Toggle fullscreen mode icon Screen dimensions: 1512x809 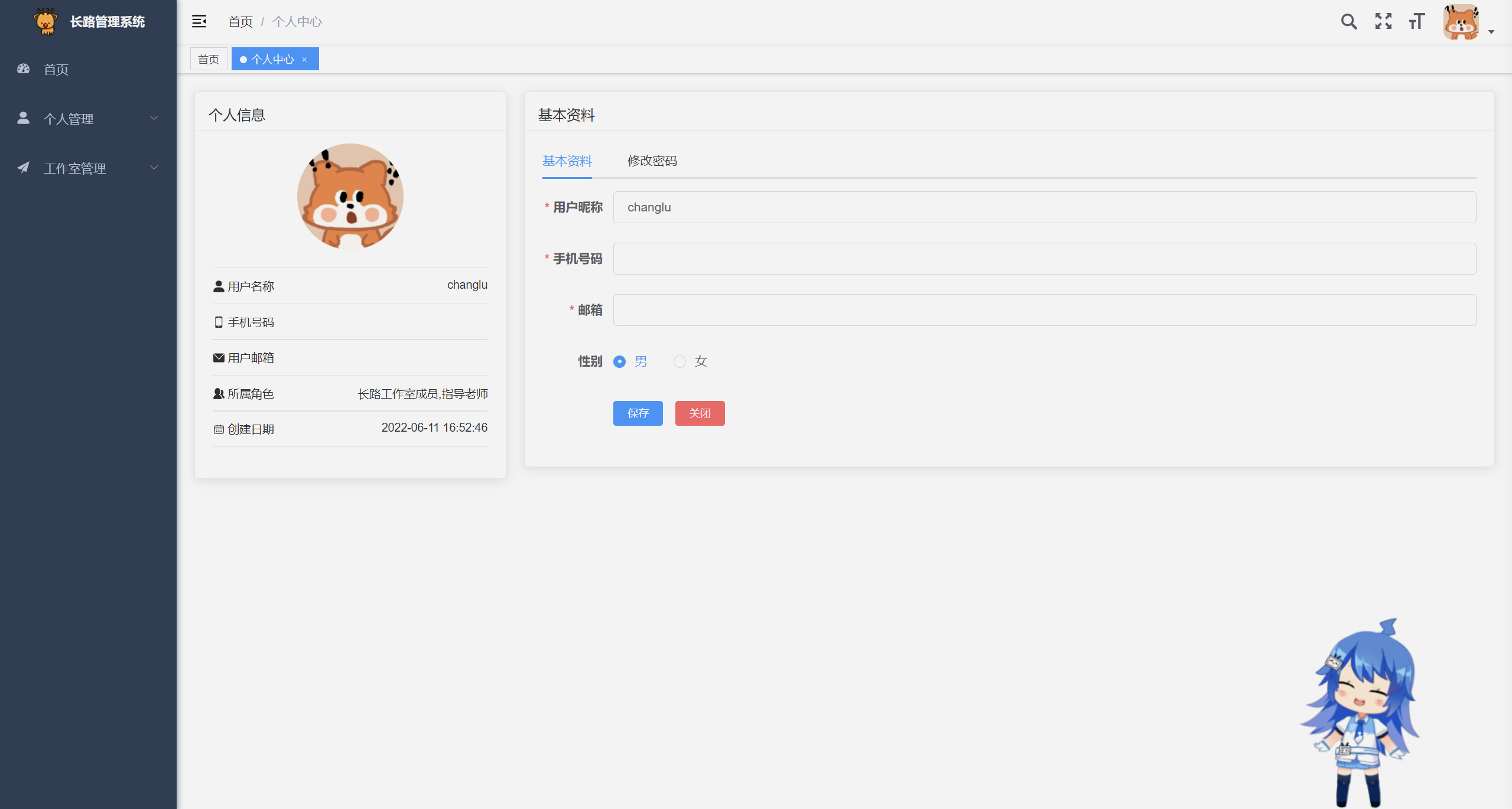1383,22
